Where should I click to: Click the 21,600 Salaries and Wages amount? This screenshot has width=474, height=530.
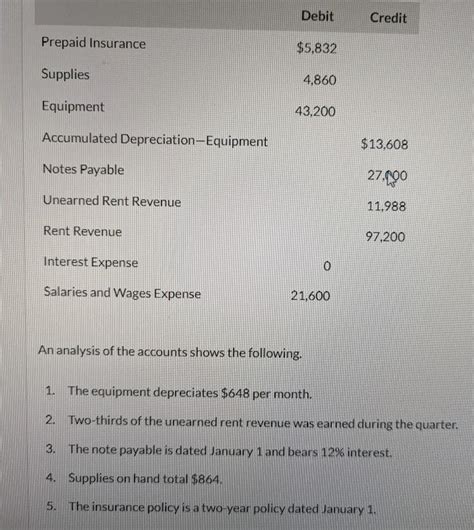pos(310,295)
